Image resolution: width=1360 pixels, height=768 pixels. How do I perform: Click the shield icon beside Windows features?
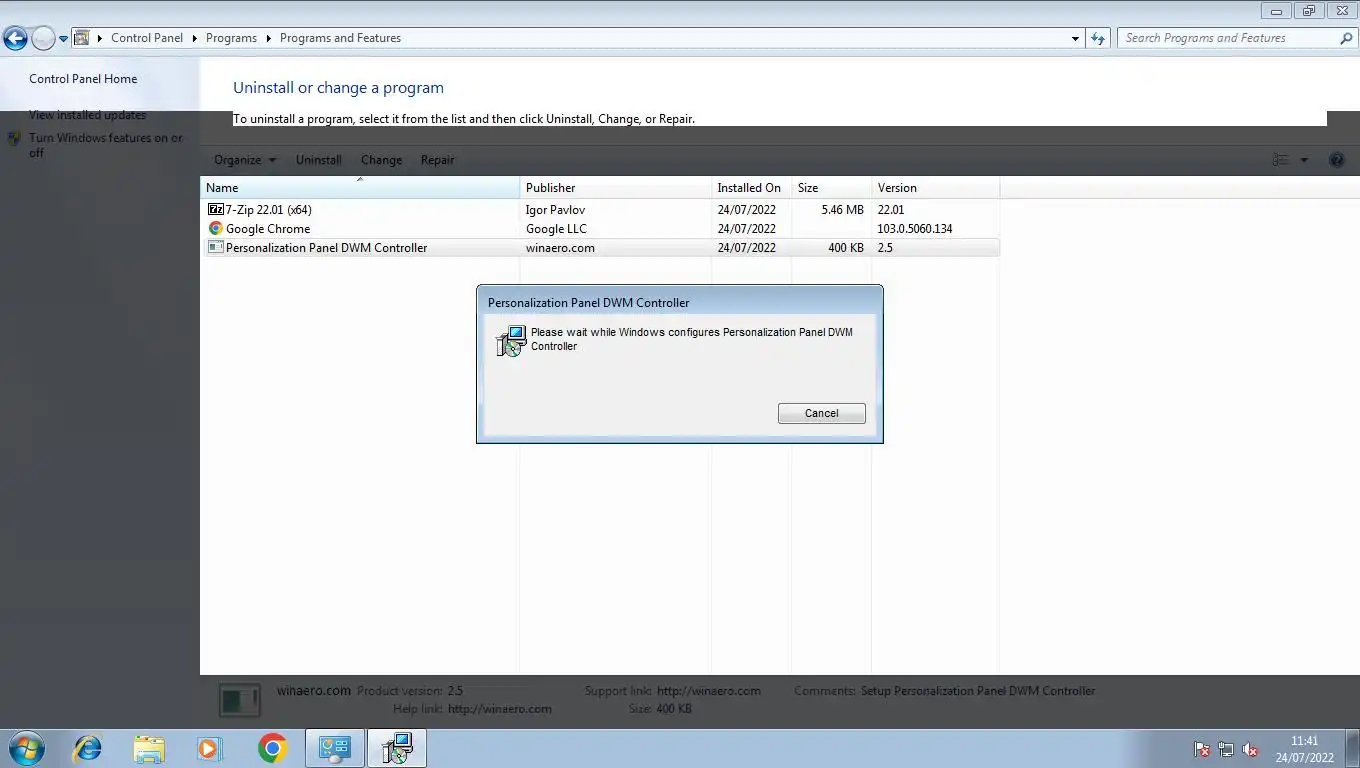(x=15, y=139)
